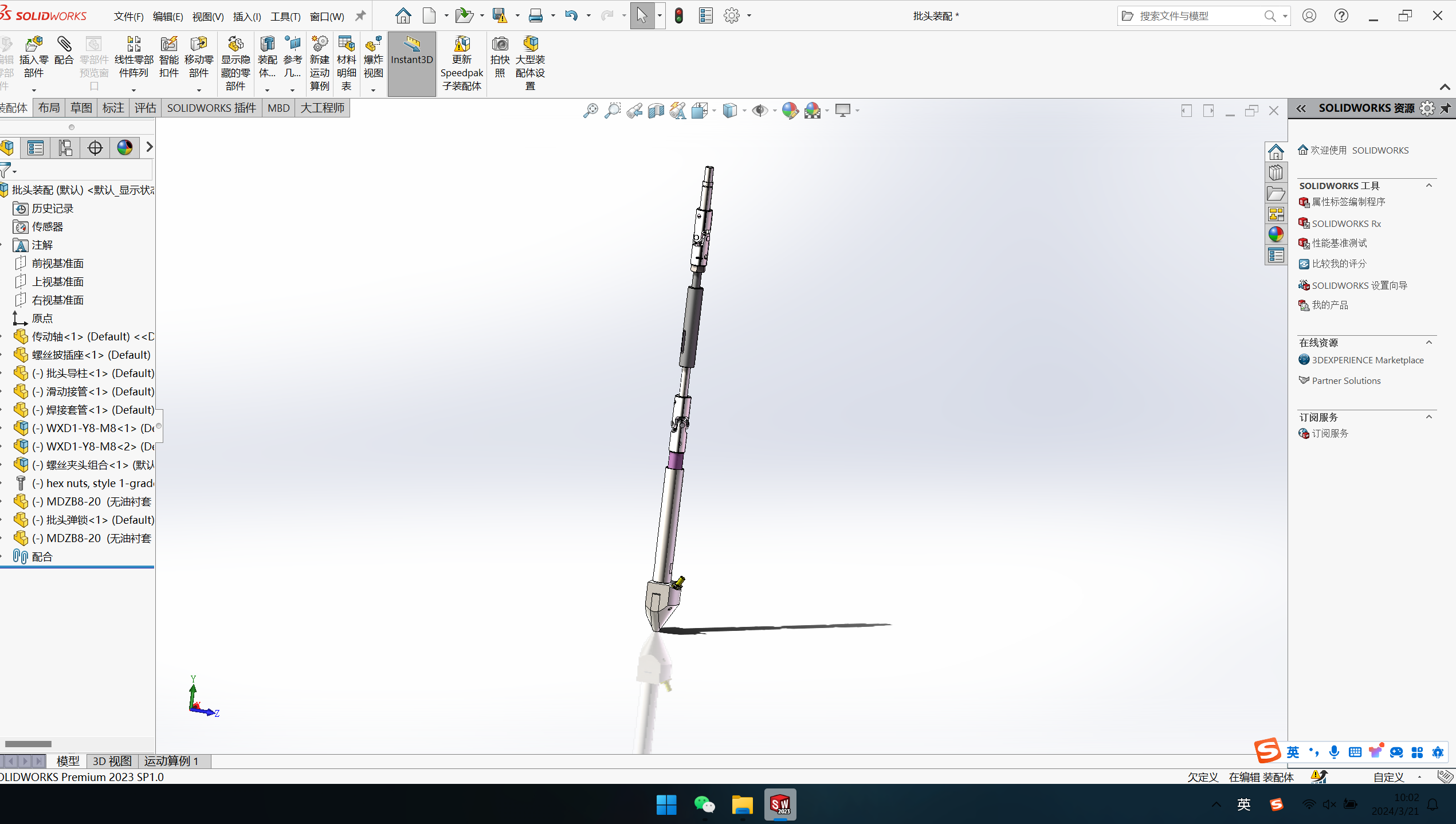1456x824 pixels.
Task: Collapse the SOLIDWORKS 工具 section
Action: coord(1428,186)
